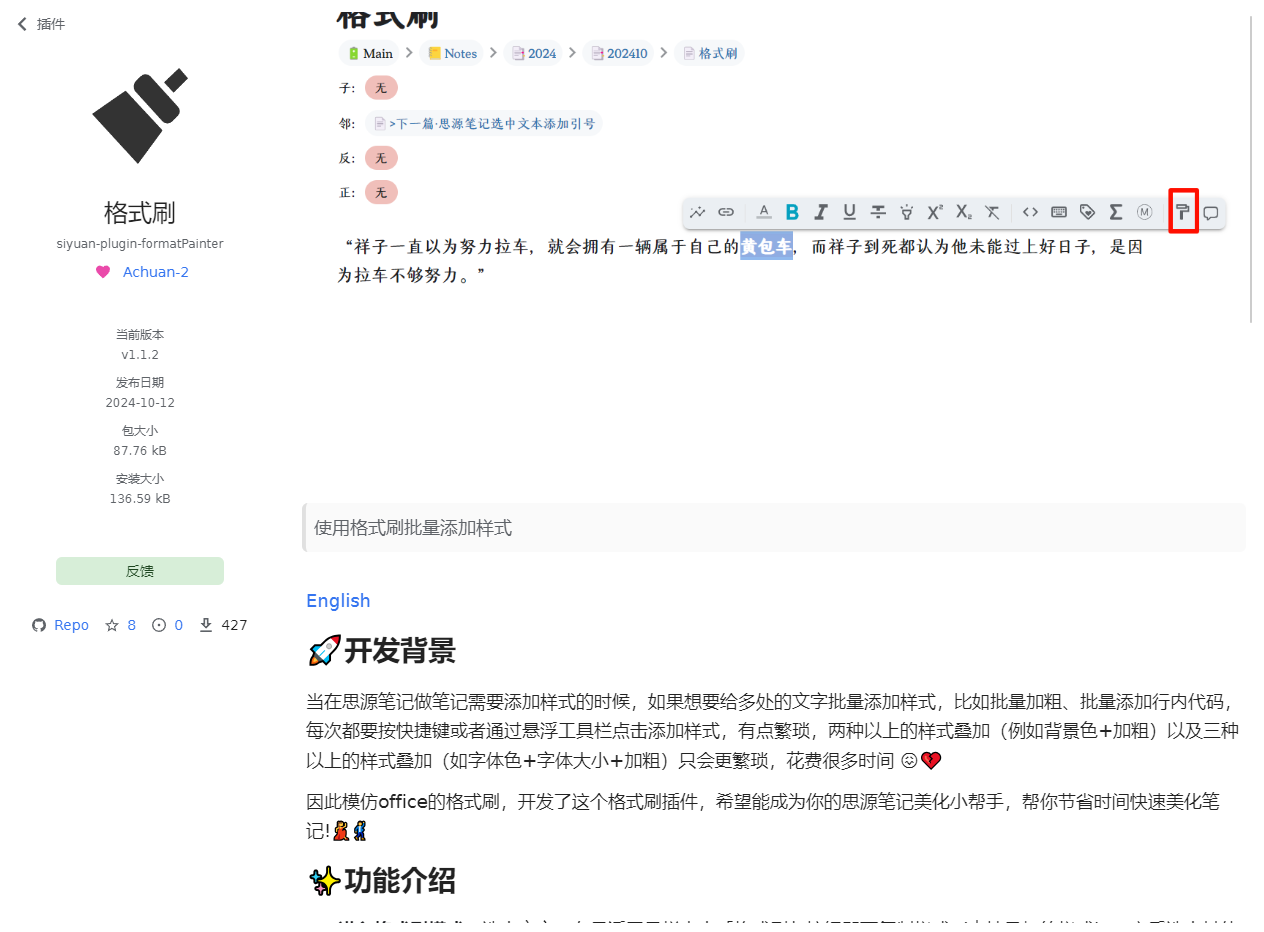Apply superscript X² formatting
Viewport: 1264px width, 932px height.
(935, 212)
